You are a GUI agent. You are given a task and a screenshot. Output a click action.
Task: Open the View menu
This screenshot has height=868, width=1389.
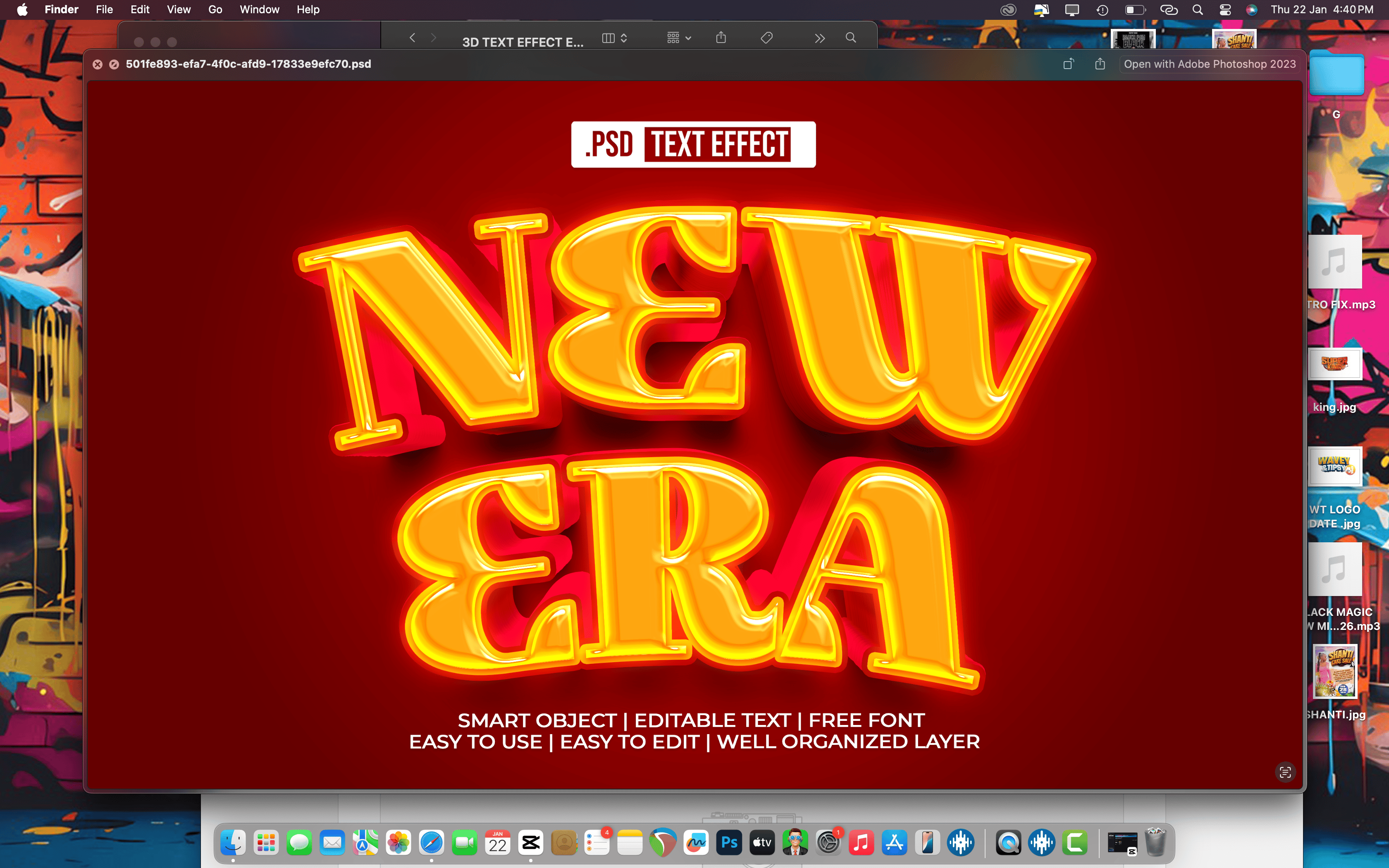pyautogui.click(x=179, y=10)
